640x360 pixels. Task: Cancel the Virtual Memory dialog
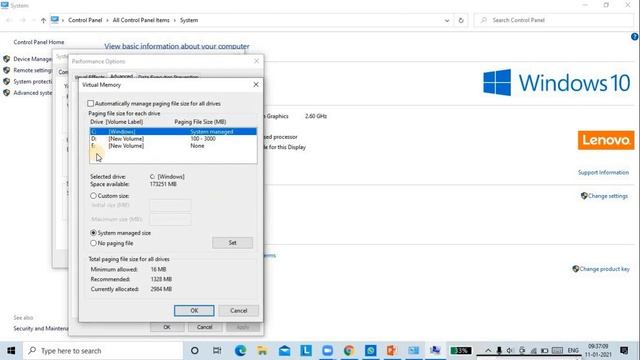click(x=238, y=311)
